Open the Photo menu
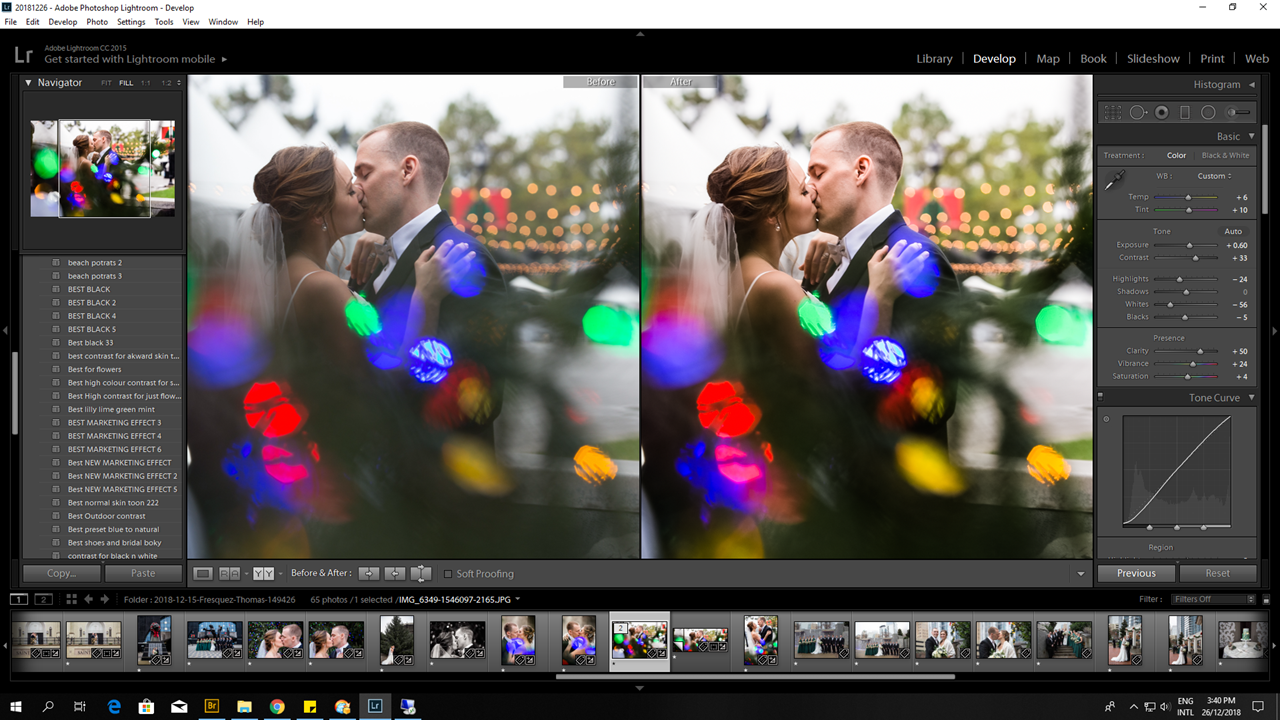The width and height of the screenshot is (1280, 720). (x=97, y=21)
